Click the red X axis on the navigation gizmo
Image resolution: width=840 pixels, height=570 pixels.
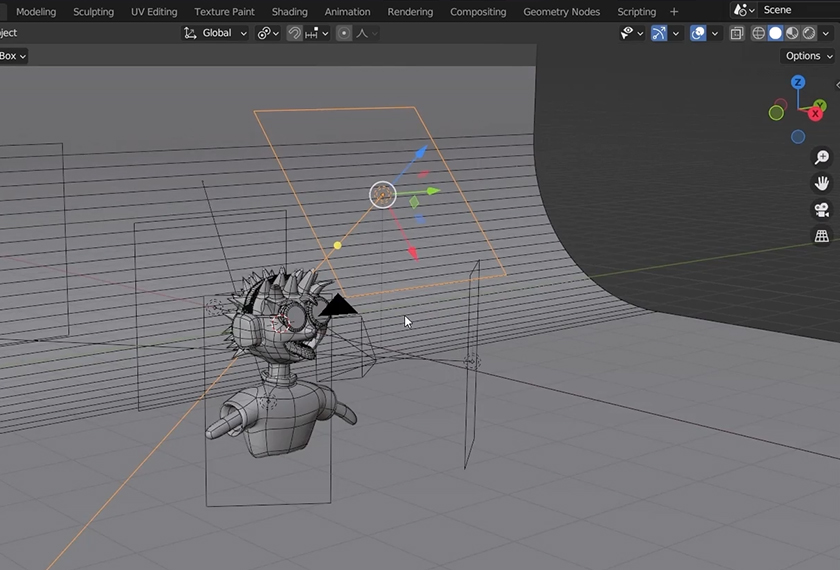(815, 114)
